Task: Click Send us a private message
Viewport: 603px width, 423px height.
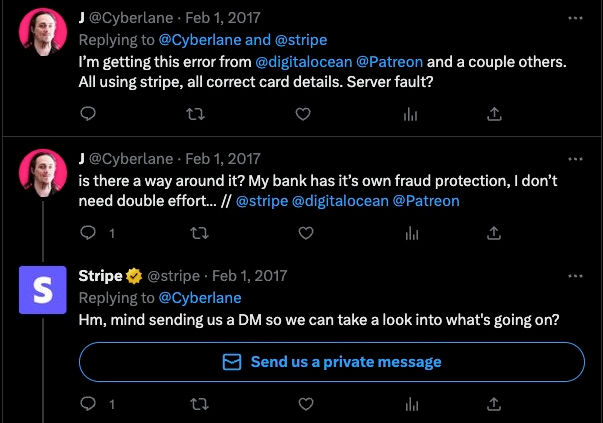Action: (331, 361)
